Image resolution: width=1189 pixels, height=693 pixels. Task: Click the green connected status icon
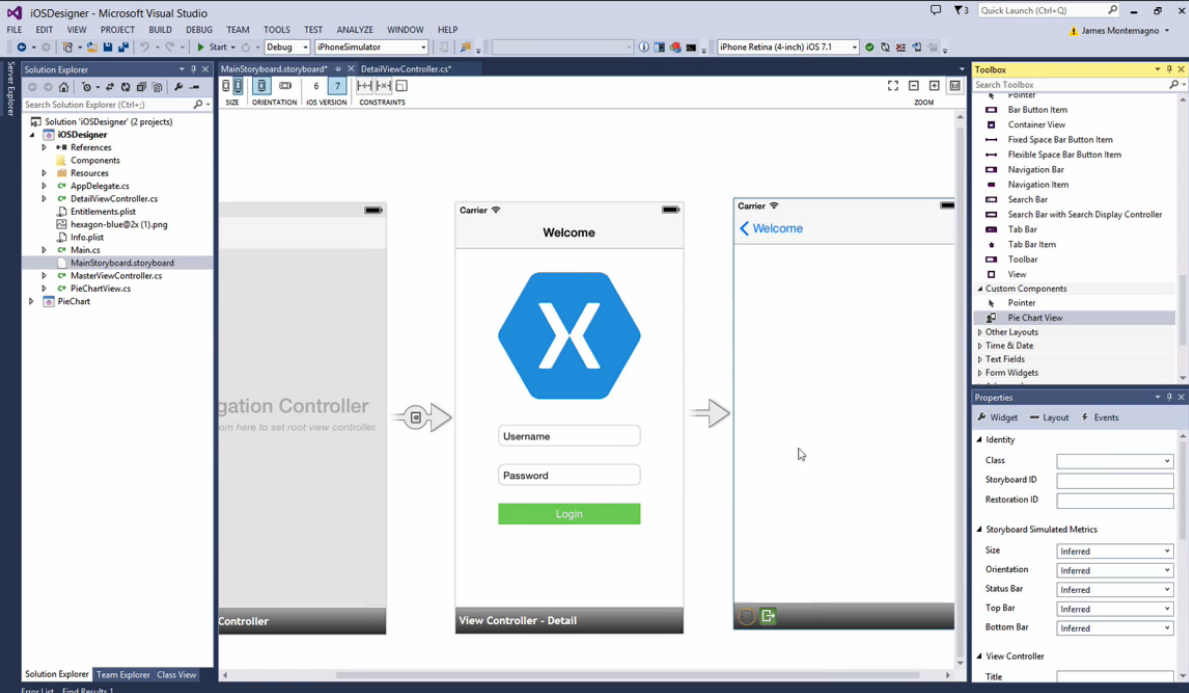click(869, 47)
